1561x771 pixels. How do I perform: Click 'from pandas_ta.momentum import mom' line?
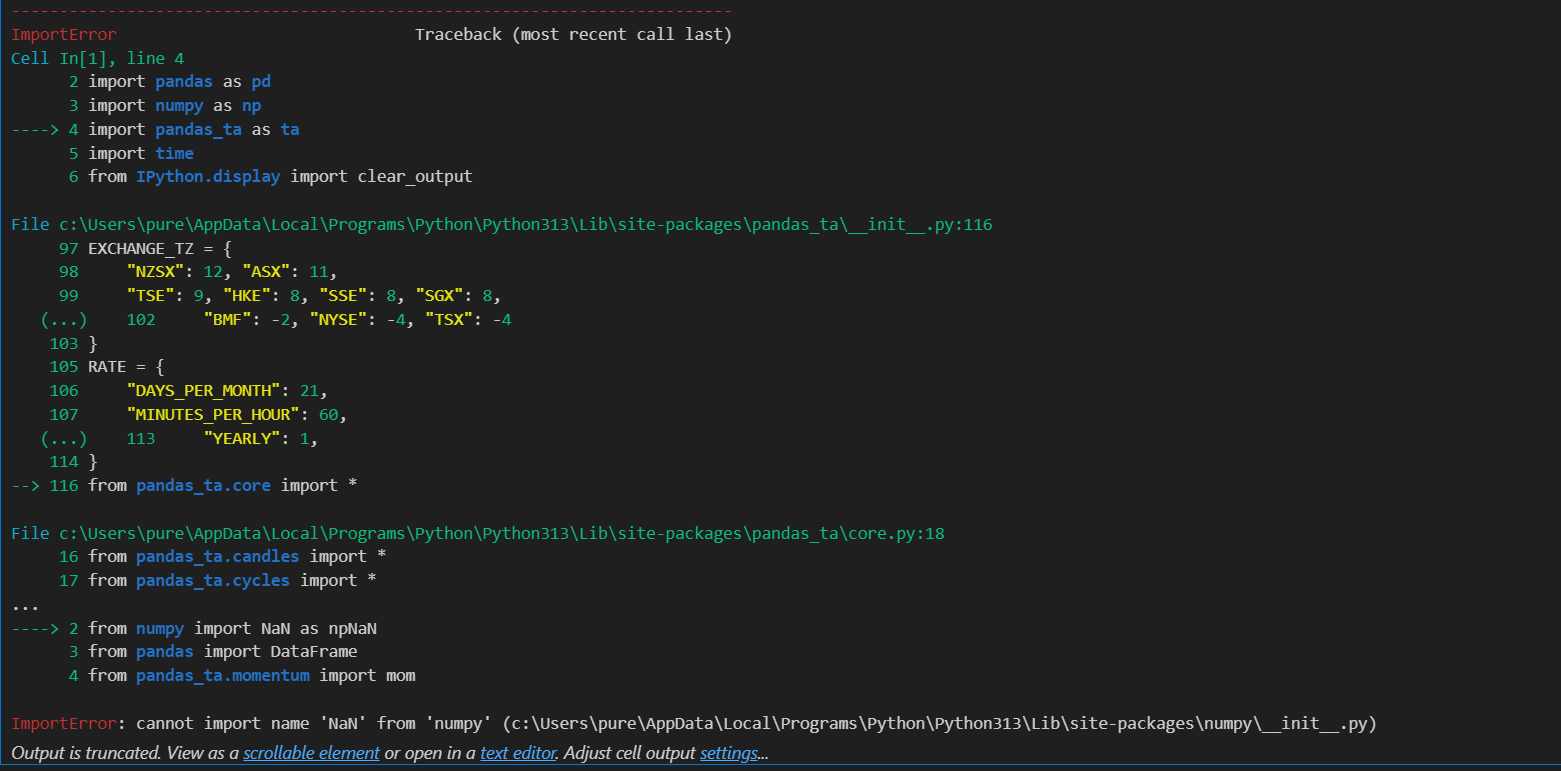tap(252, 676)
